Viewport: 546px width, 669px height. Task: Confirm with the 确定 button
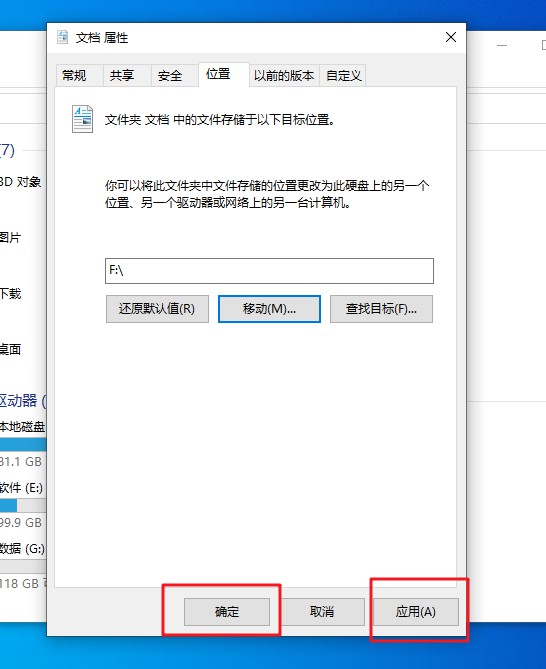(227, 611)
